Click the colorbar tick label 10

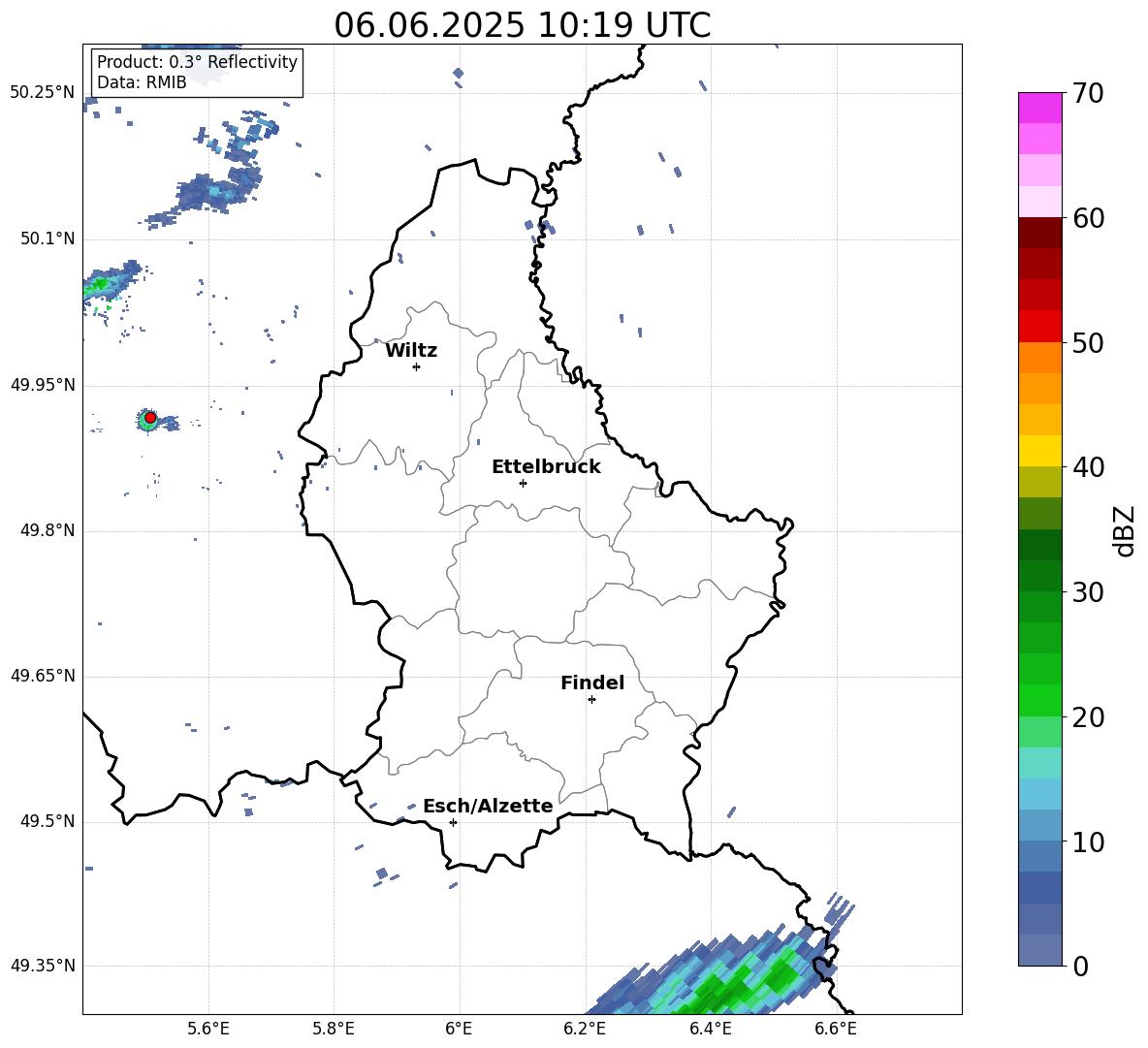coord(1088,842)
